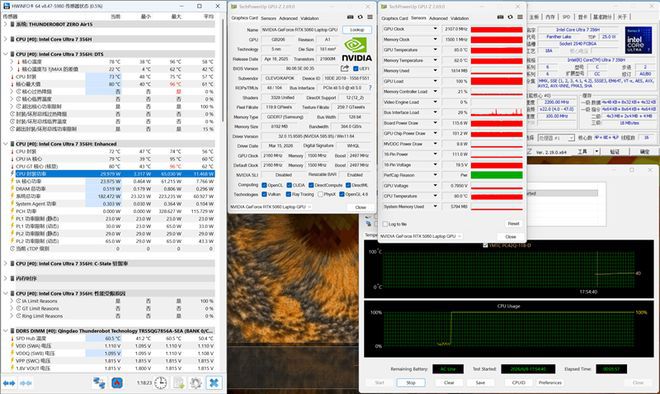Click Stop button in stability test

[x=411, y=383]
